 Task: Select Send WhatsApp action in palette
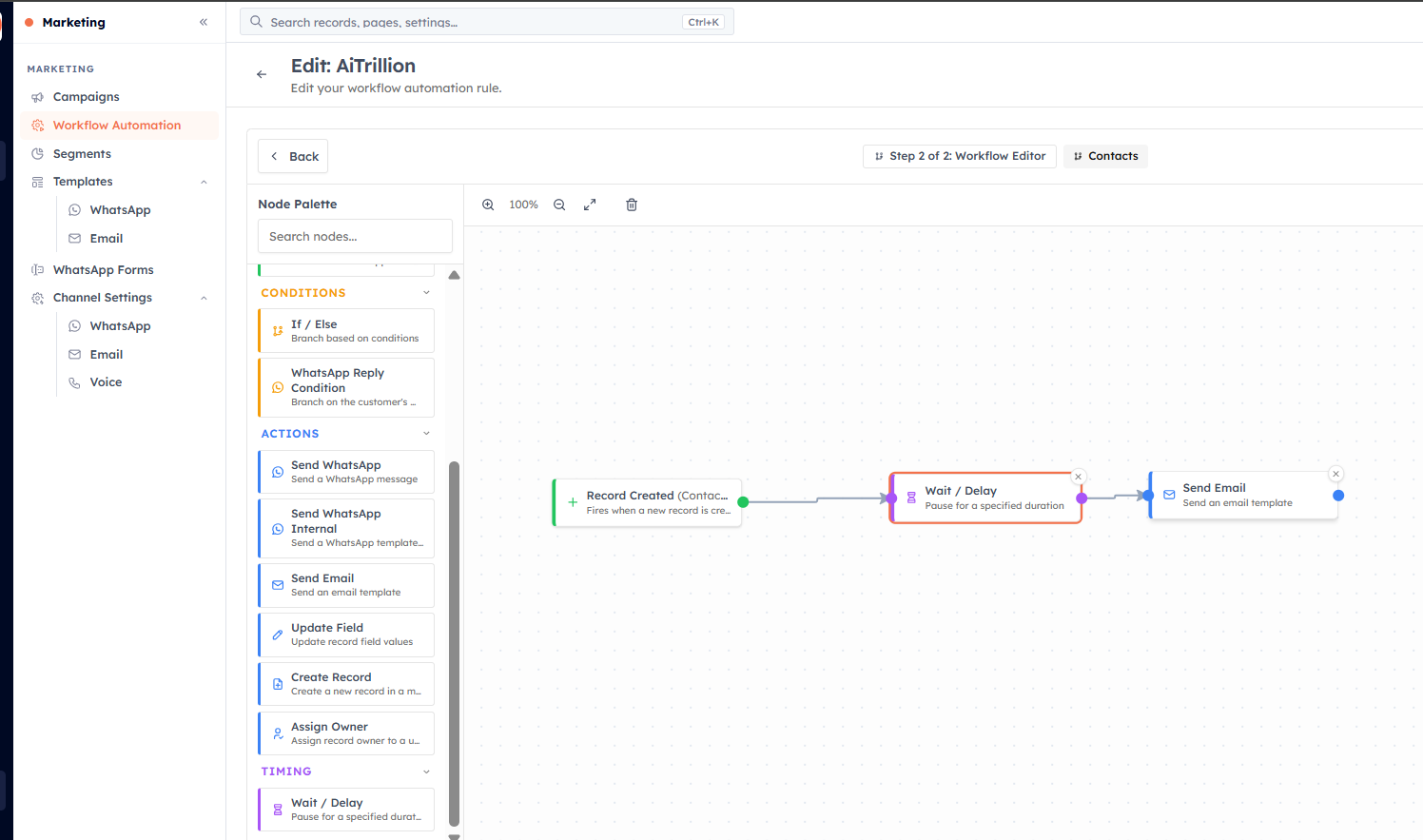346,472
